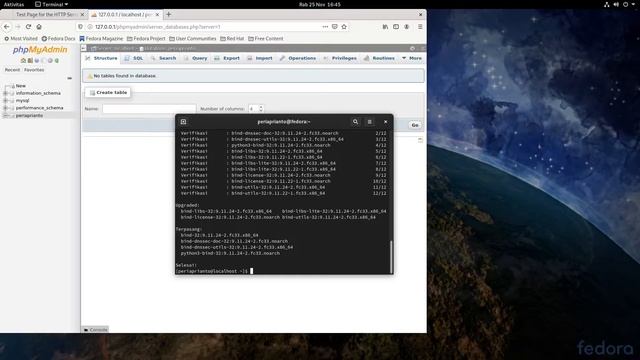Screen dimensions: 640x360
Task: Open the Export tab
Action: click(227, 58)
